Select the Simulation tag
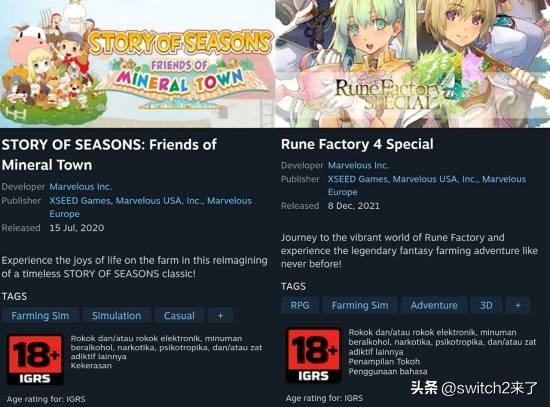The height and width of the screenshot is (407, 550). pyautogui.click(x=116, y=315)
